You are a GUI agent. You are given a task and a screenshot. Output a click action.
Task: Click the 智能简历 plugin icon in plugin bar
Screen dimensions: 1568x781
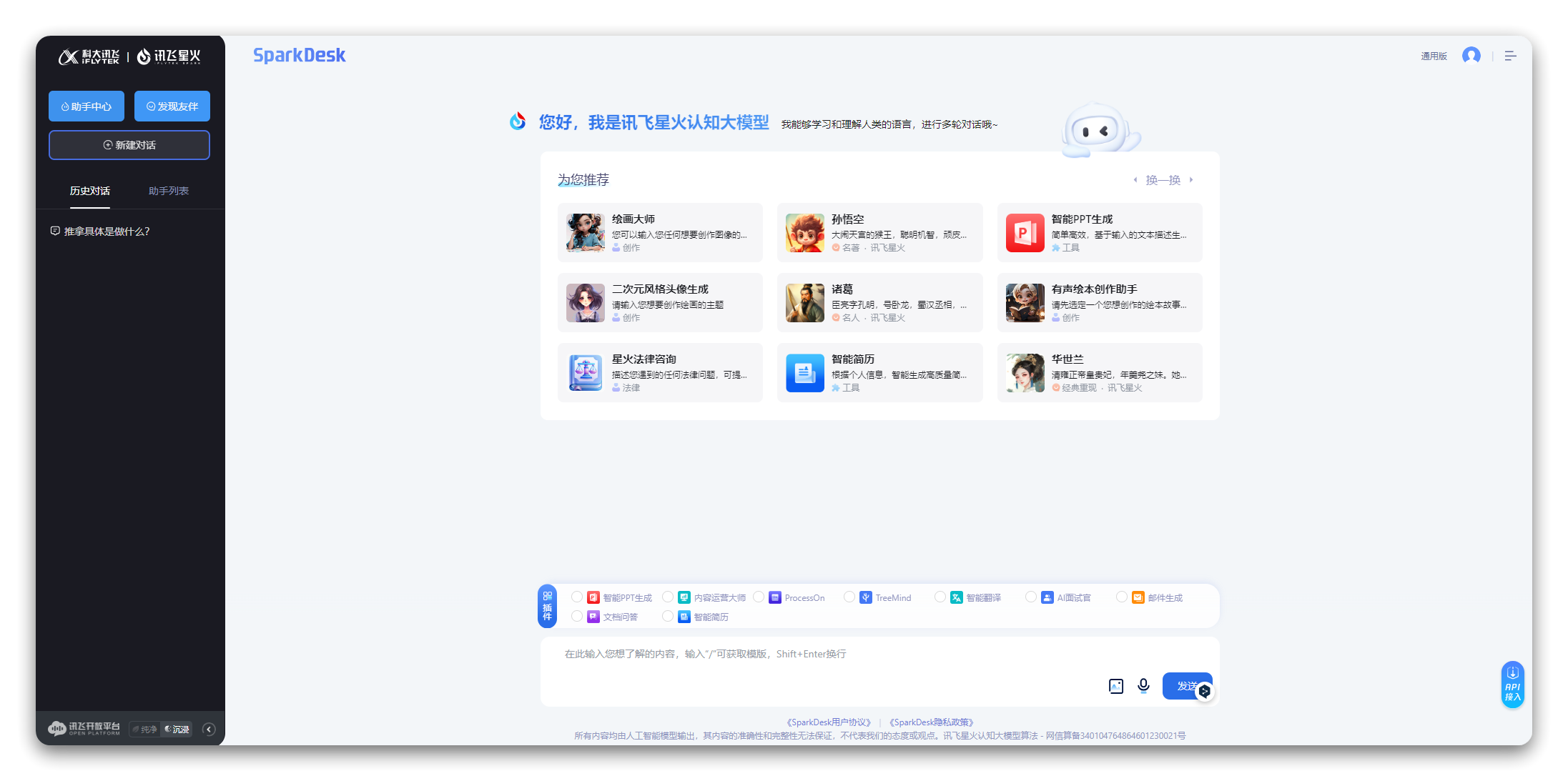tap(684, 617)
